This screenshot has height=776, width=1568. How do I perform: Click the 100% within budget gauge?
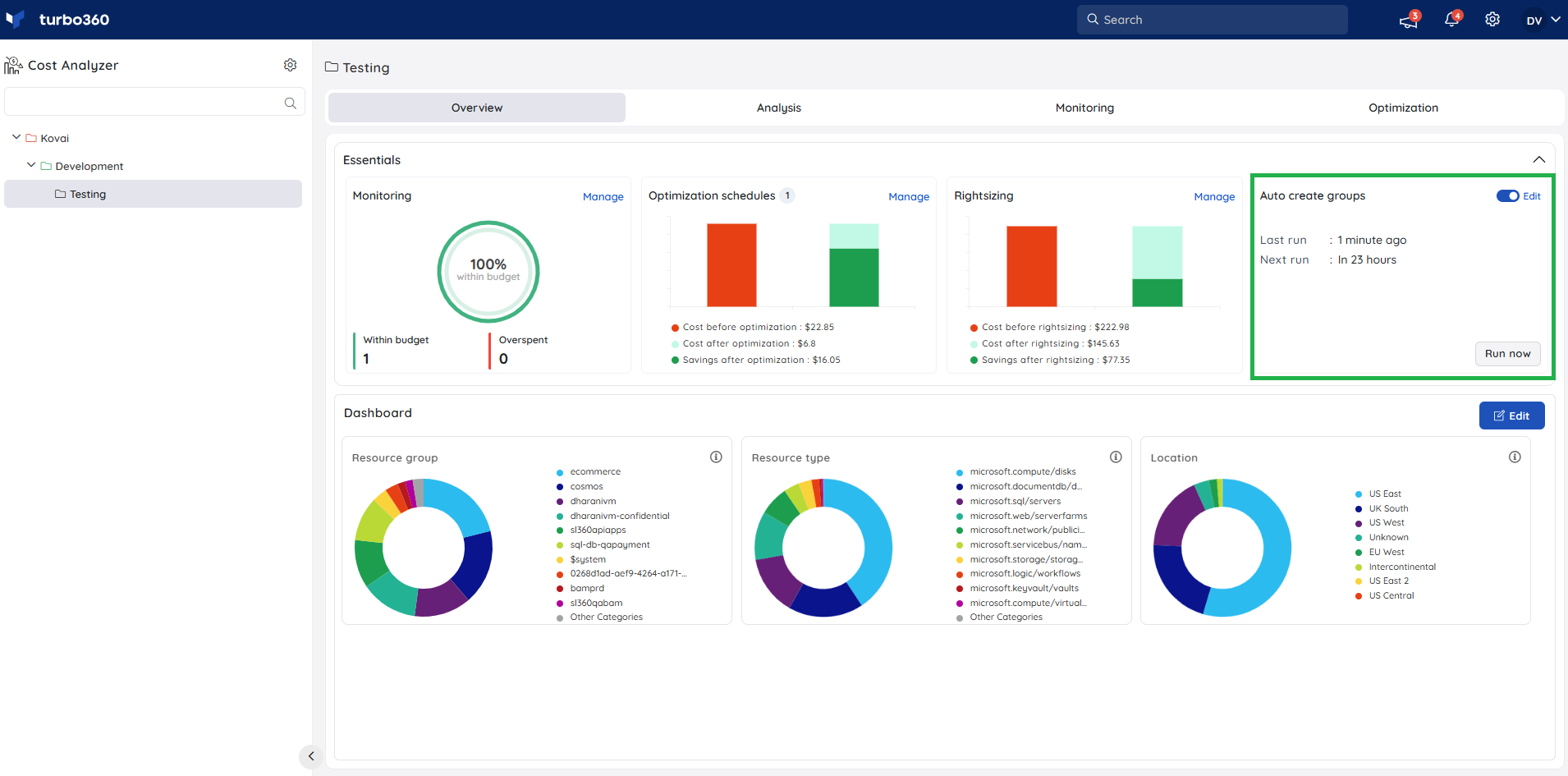tap(488, 271)
